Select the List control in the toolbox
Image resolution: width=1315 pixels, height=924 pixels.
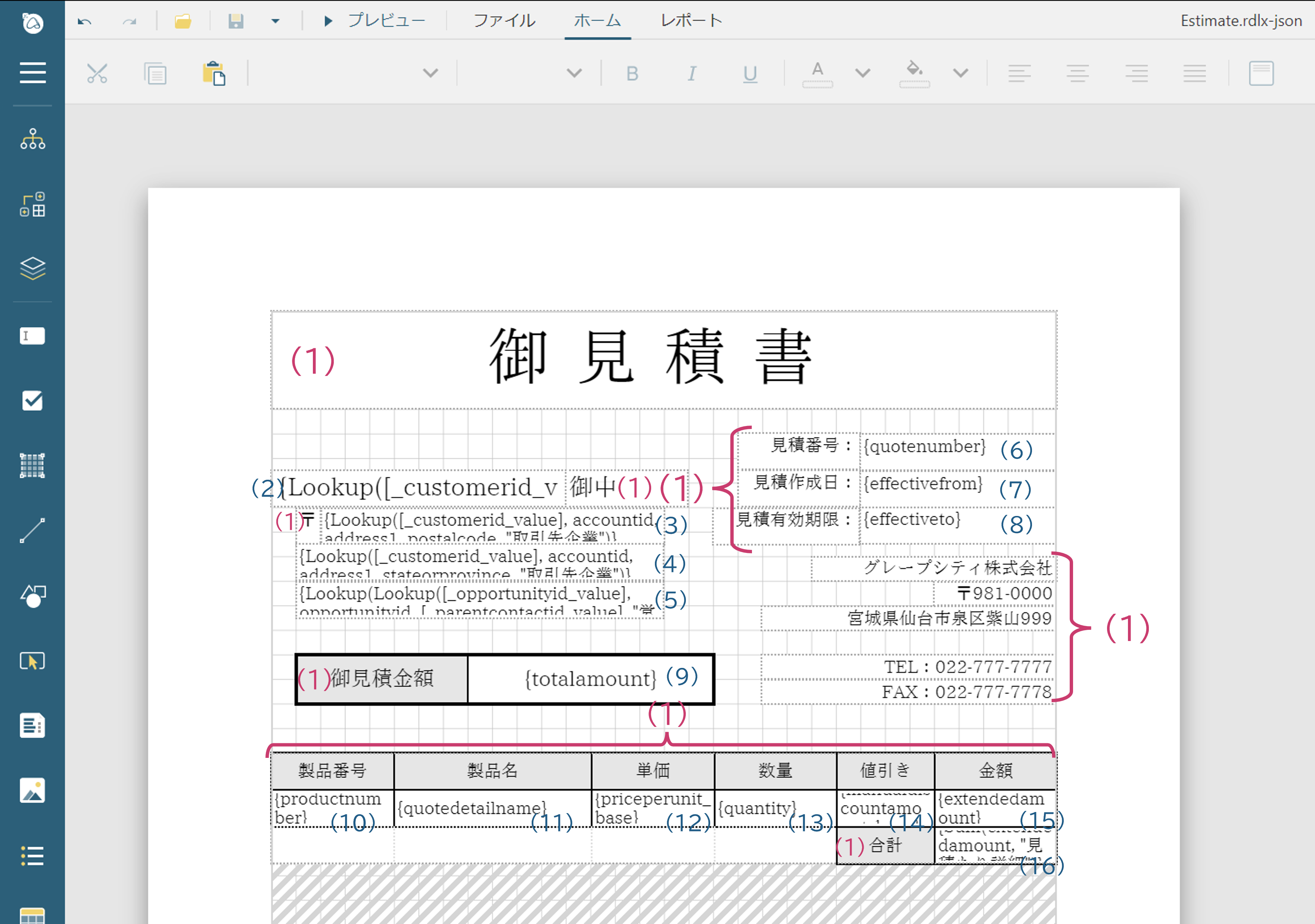pyautogui.click(x=32, y=856)
